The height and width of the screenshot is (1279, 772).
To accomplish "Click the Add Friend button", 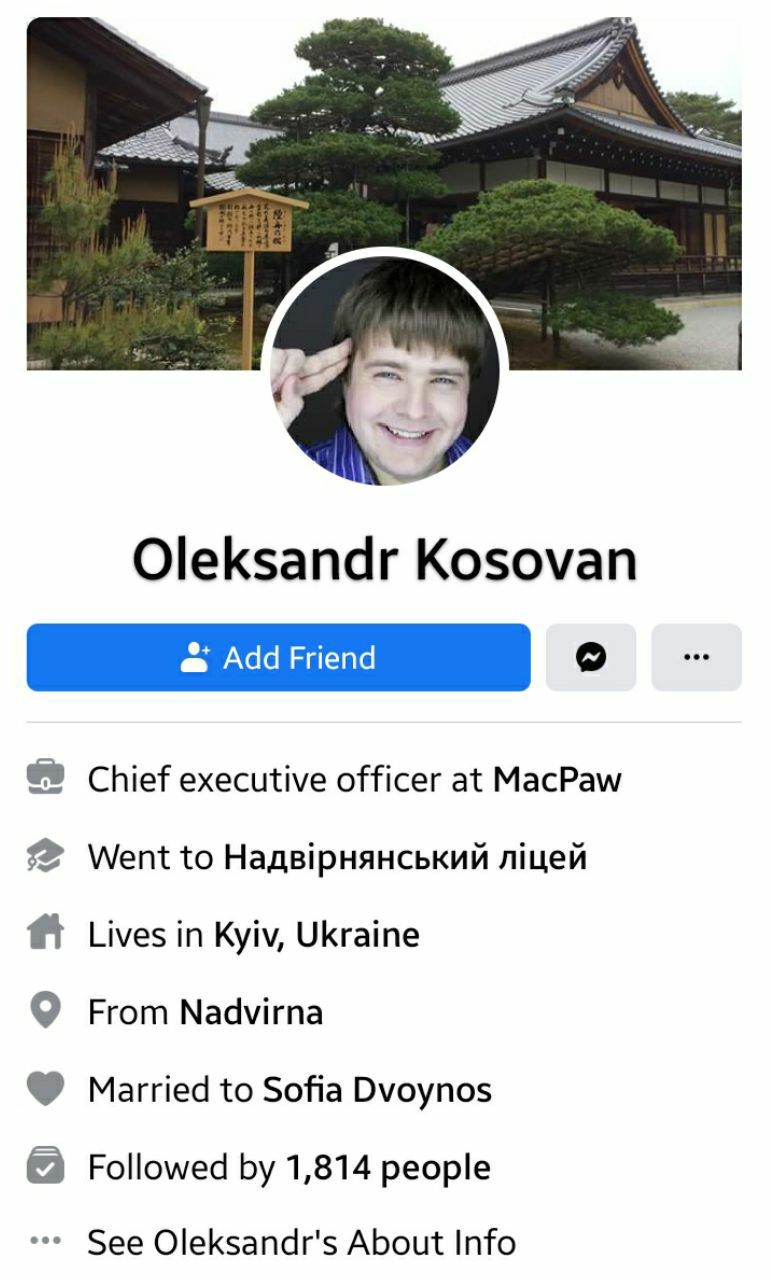I will [278, 657].
